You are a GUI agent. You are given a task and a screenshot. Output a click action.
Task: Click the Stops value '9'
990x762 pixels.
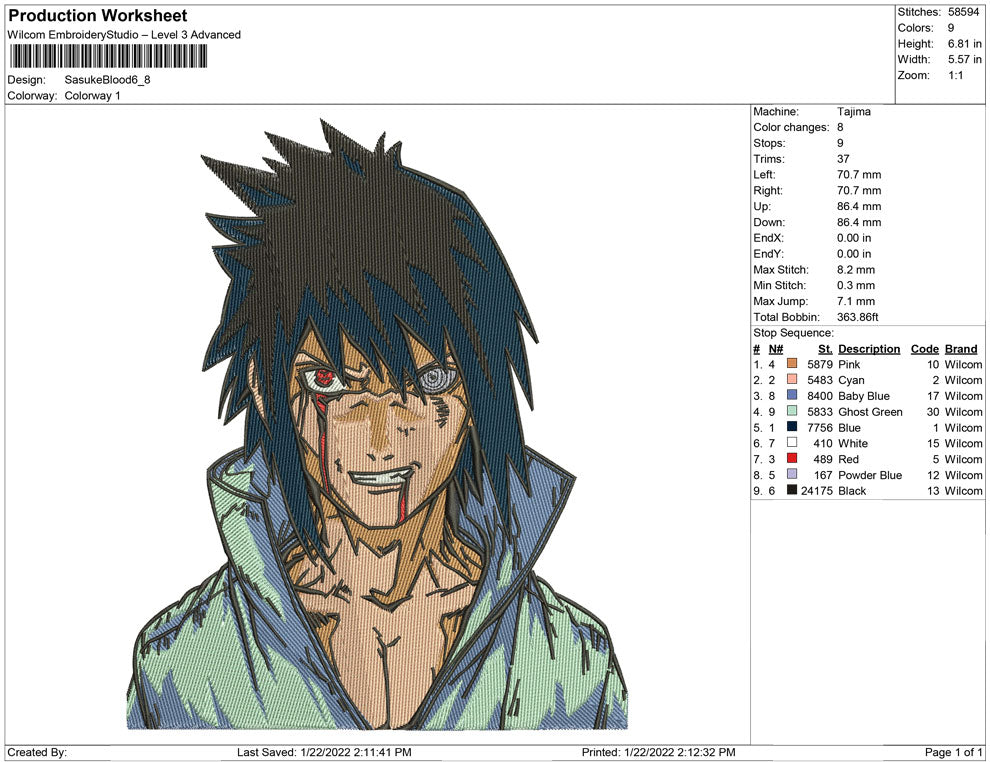click(x=840, y=143)
